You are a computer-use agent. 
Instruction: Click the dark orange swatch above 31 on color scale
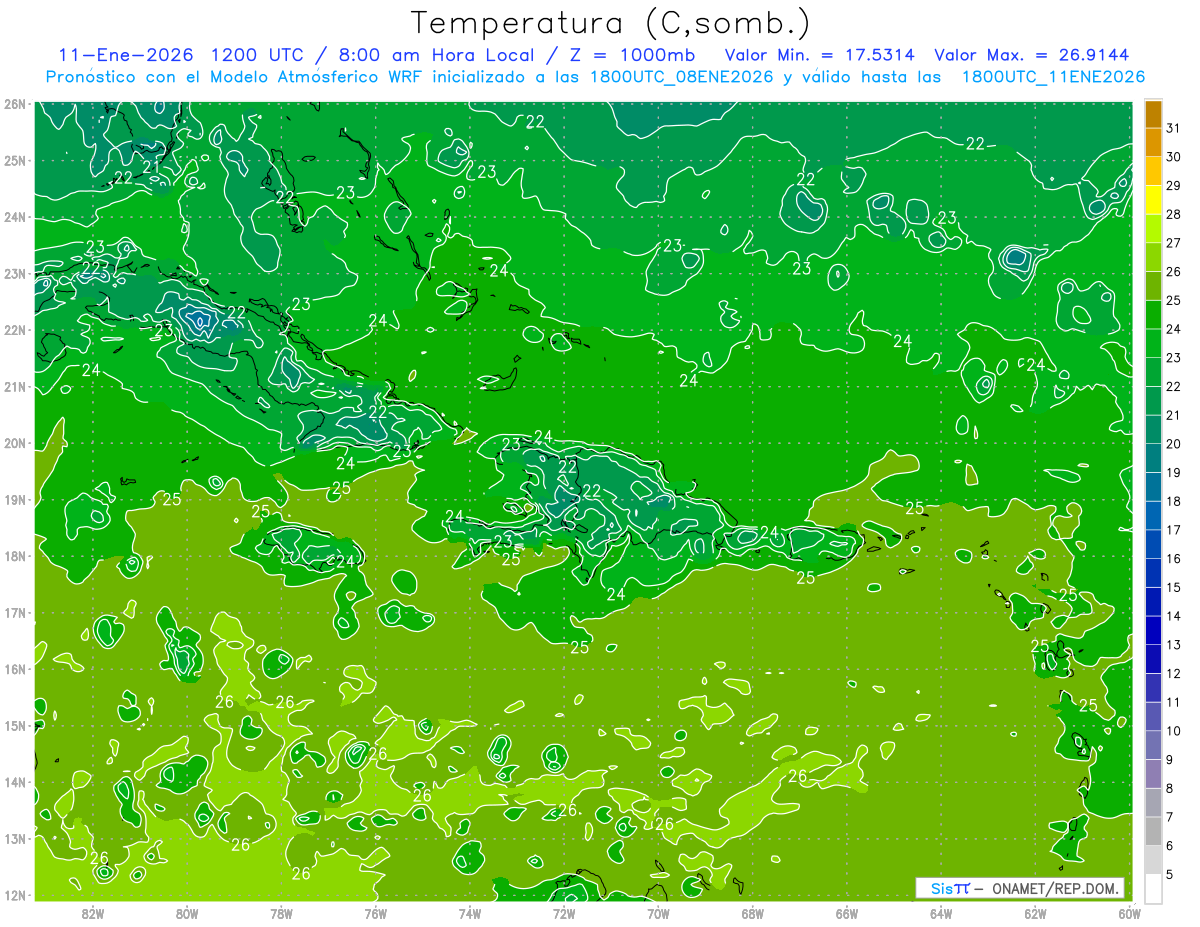coord(1153,114)
